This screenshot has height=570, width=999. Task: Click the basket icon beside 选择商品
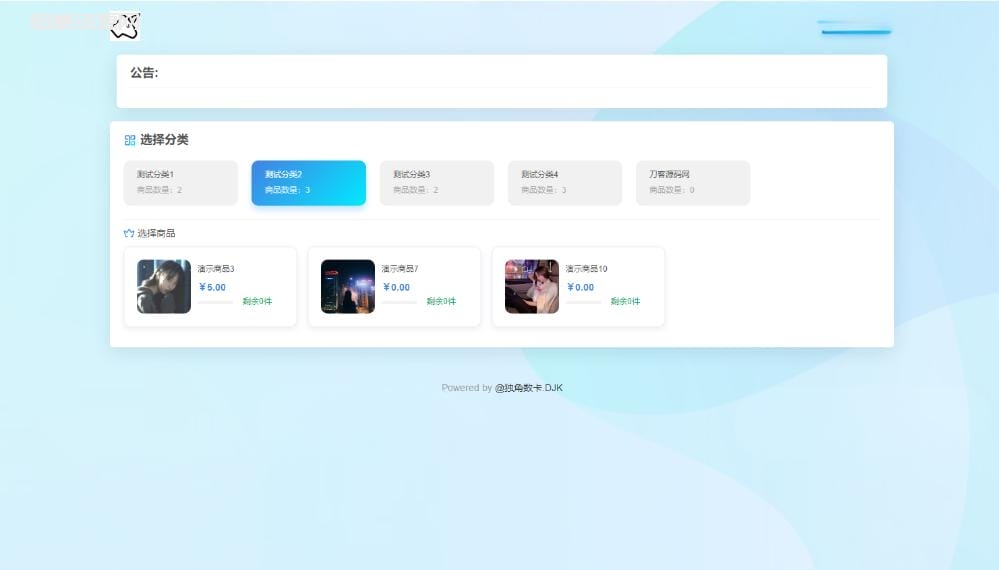(x=129, y=233)
